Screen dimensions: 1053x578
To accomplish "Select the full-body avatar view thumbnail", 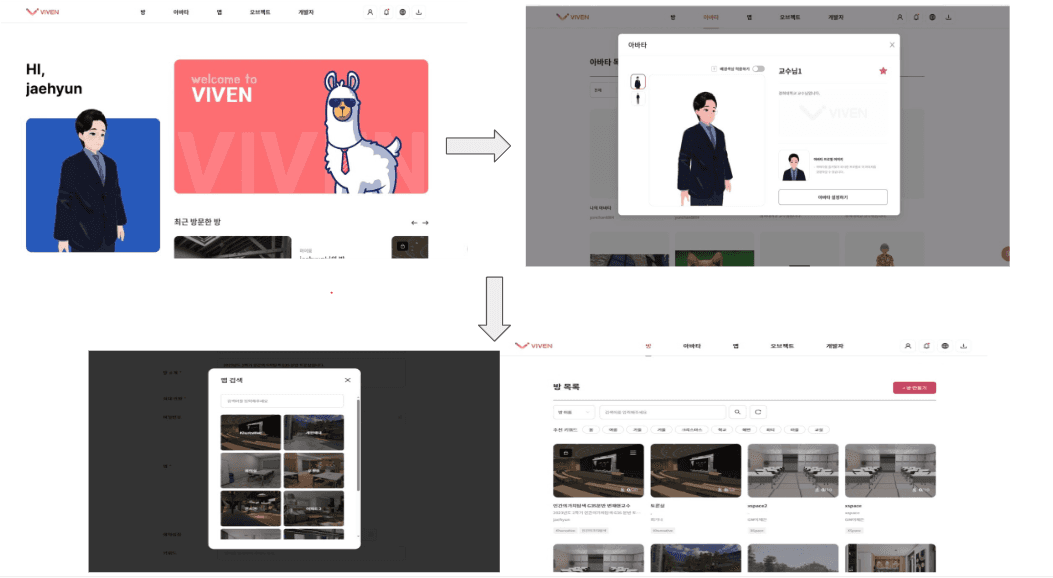I will pos(637,99).
